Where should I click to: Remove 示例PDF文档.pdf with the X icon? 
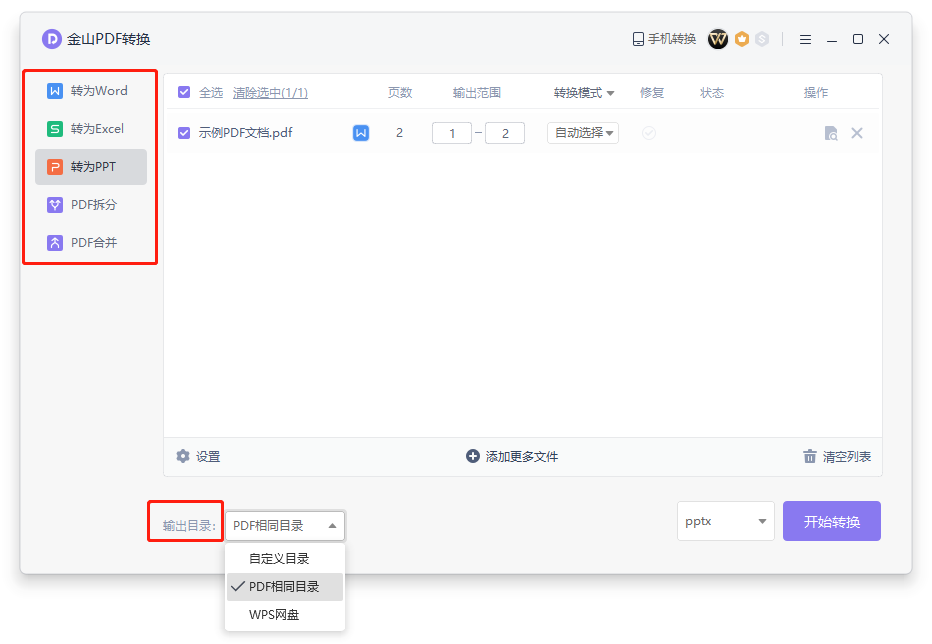pyautogui.click(x=857, y=133)
